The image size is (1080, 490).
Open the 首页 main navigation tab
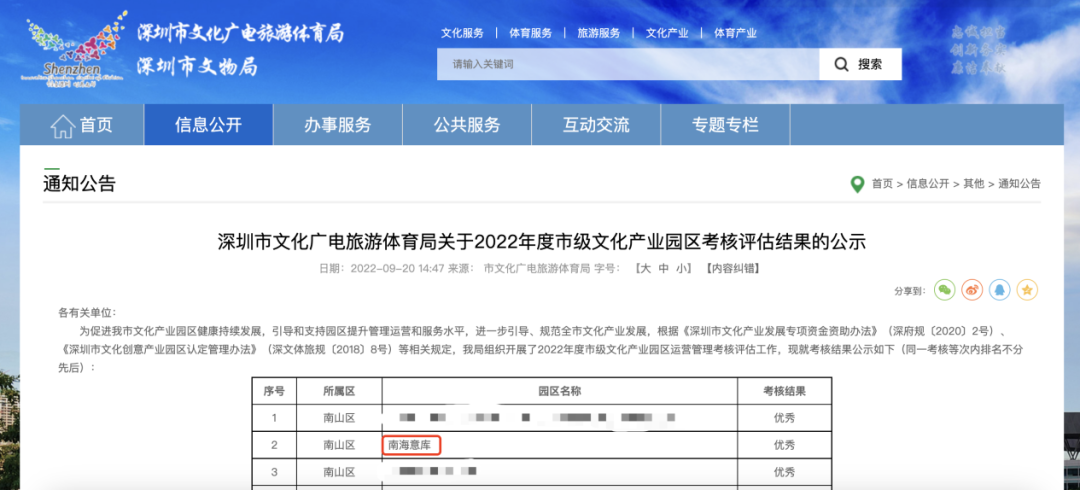tap(81, 125)
